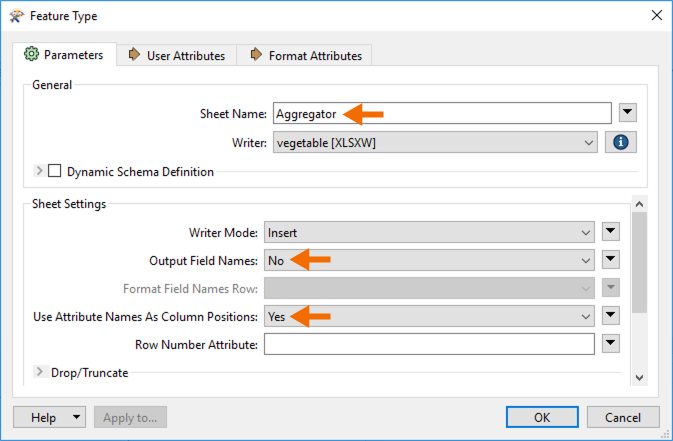This screenshot has width=673, height=441.
Task: Click the writer info icon button
Action: click(621, 142)
